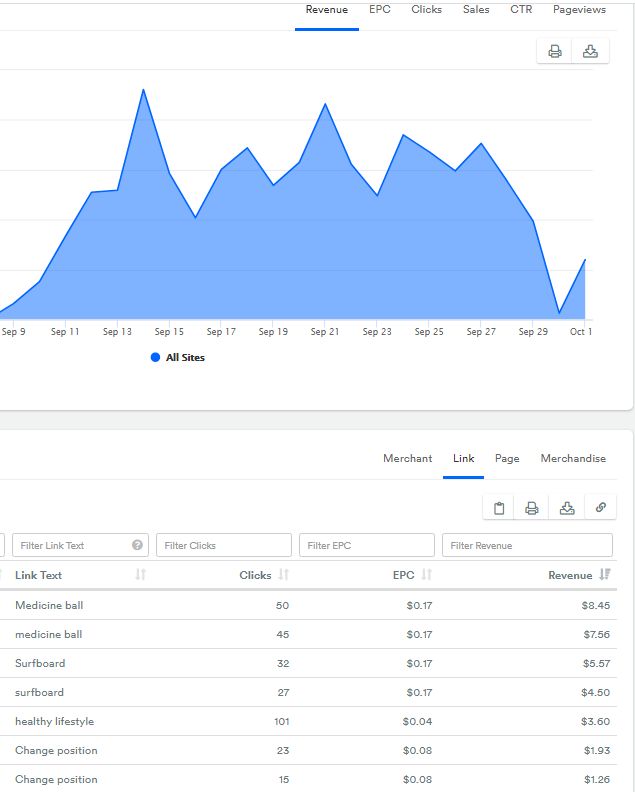Click the $3.60 revenue value
The width and height of the screenshot is (635, 792).
596,721
